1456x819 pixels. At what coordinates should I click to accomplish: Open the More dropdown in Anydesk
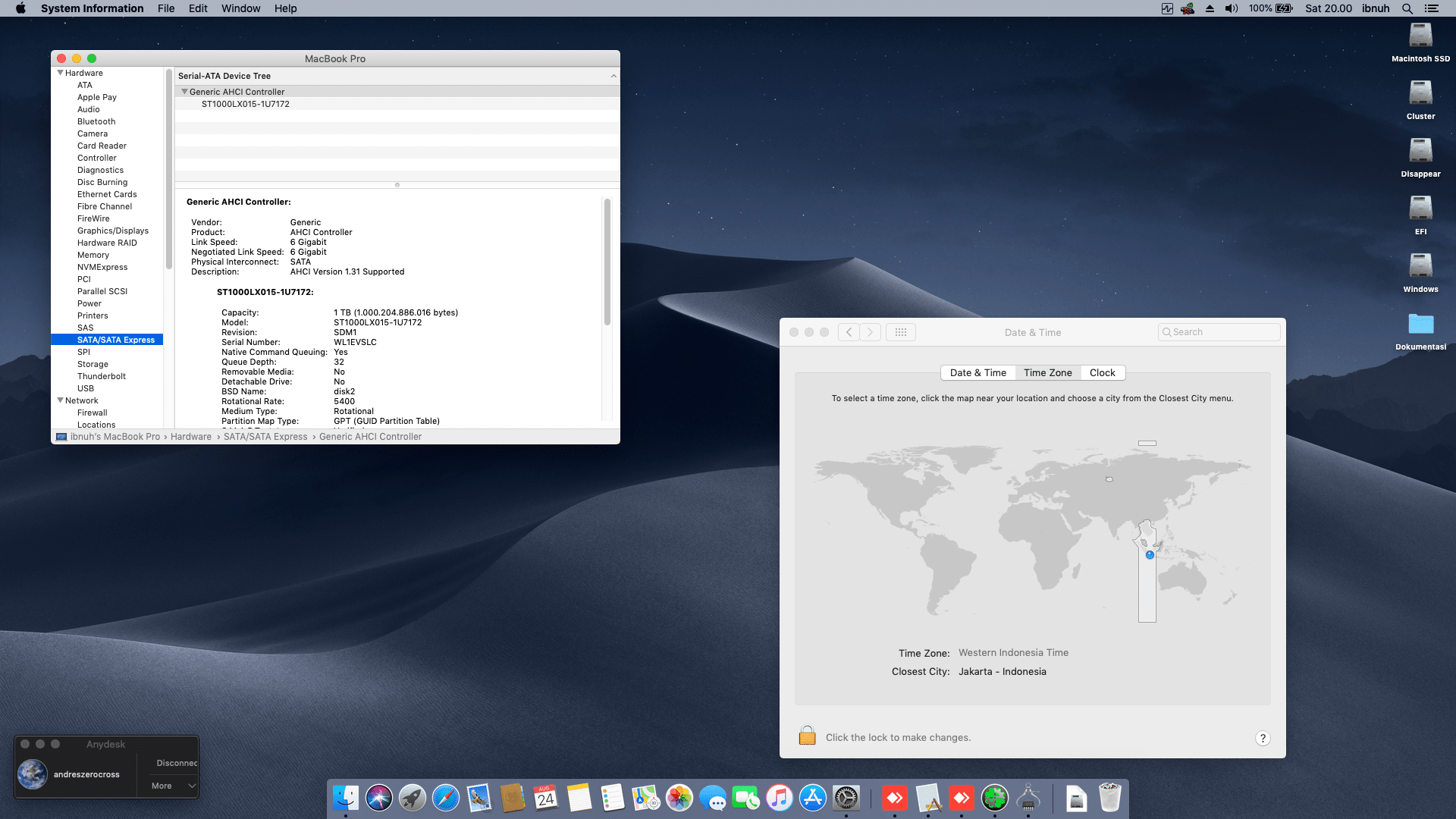[174, 786]
